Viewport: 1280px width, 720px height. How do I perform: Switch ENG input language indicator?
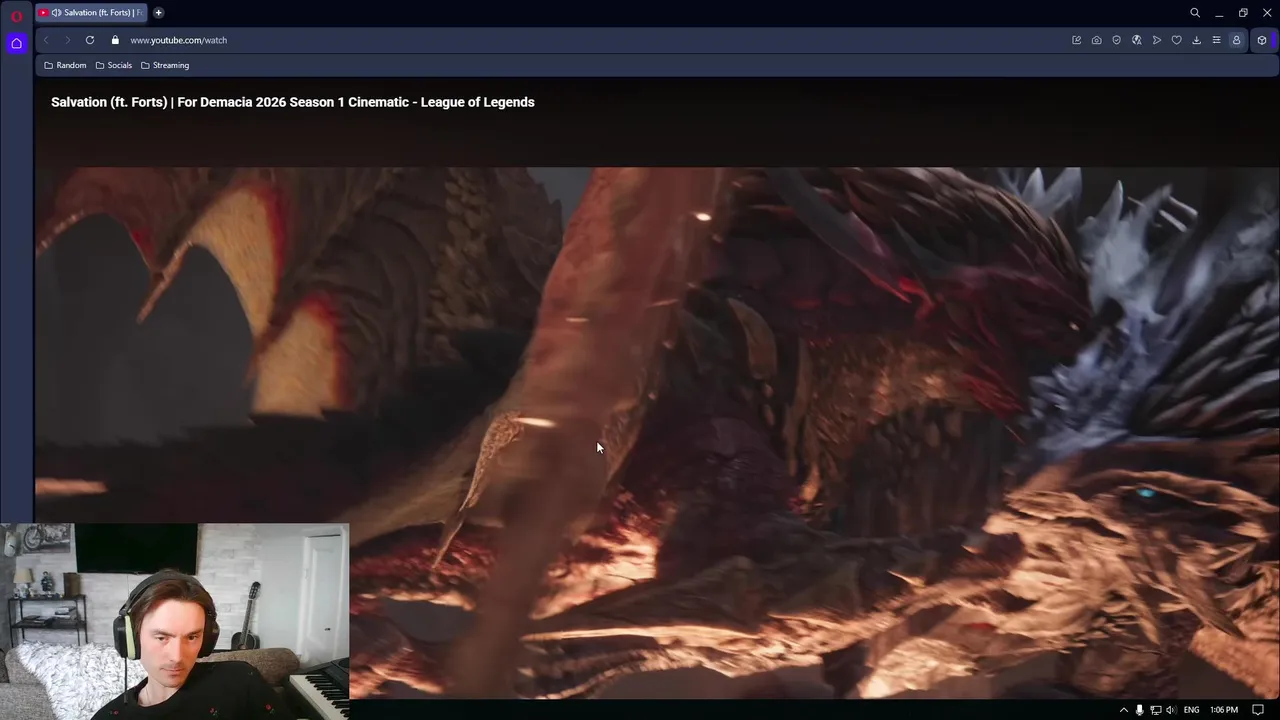point(1191,710)
